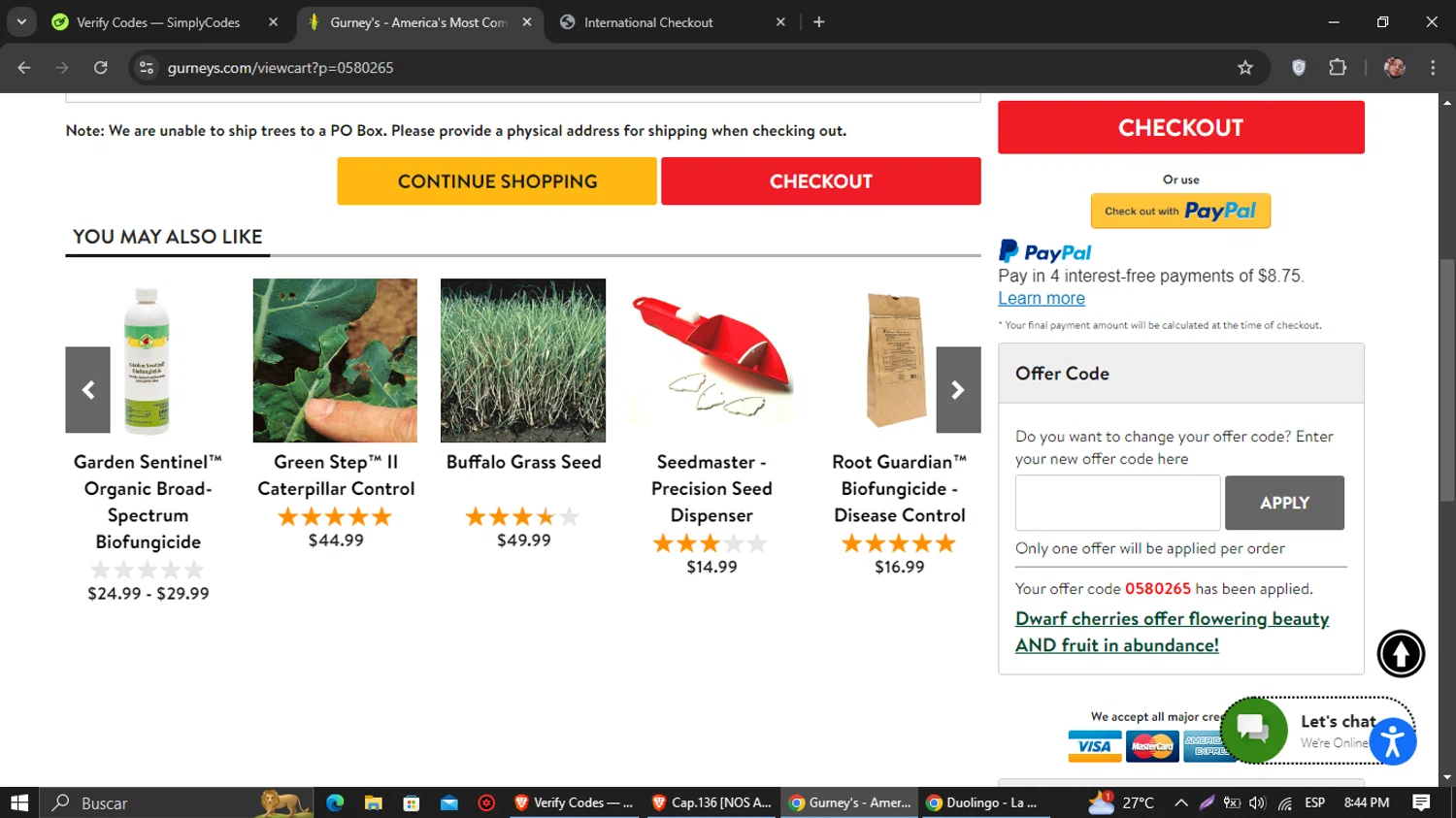Click the 0580265 applied offer code text
Screen dimensions: 1456x818
(1157, 589)
